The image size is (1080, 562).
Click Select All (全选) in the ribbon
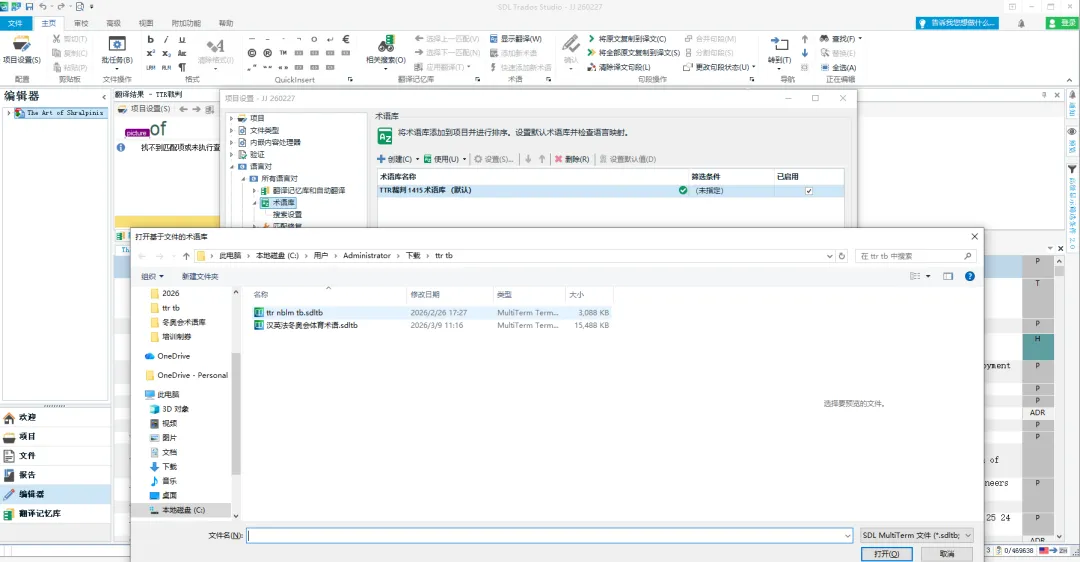coord(838,67)
